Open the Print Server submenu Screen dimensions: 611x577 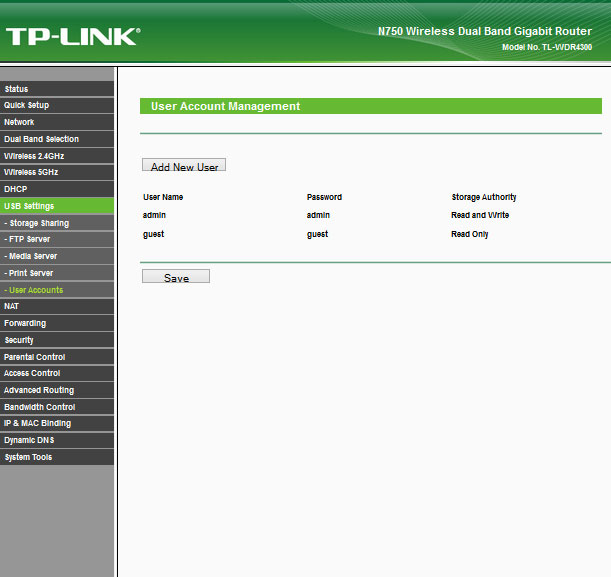pyautogui.click(x=57, y=273)
